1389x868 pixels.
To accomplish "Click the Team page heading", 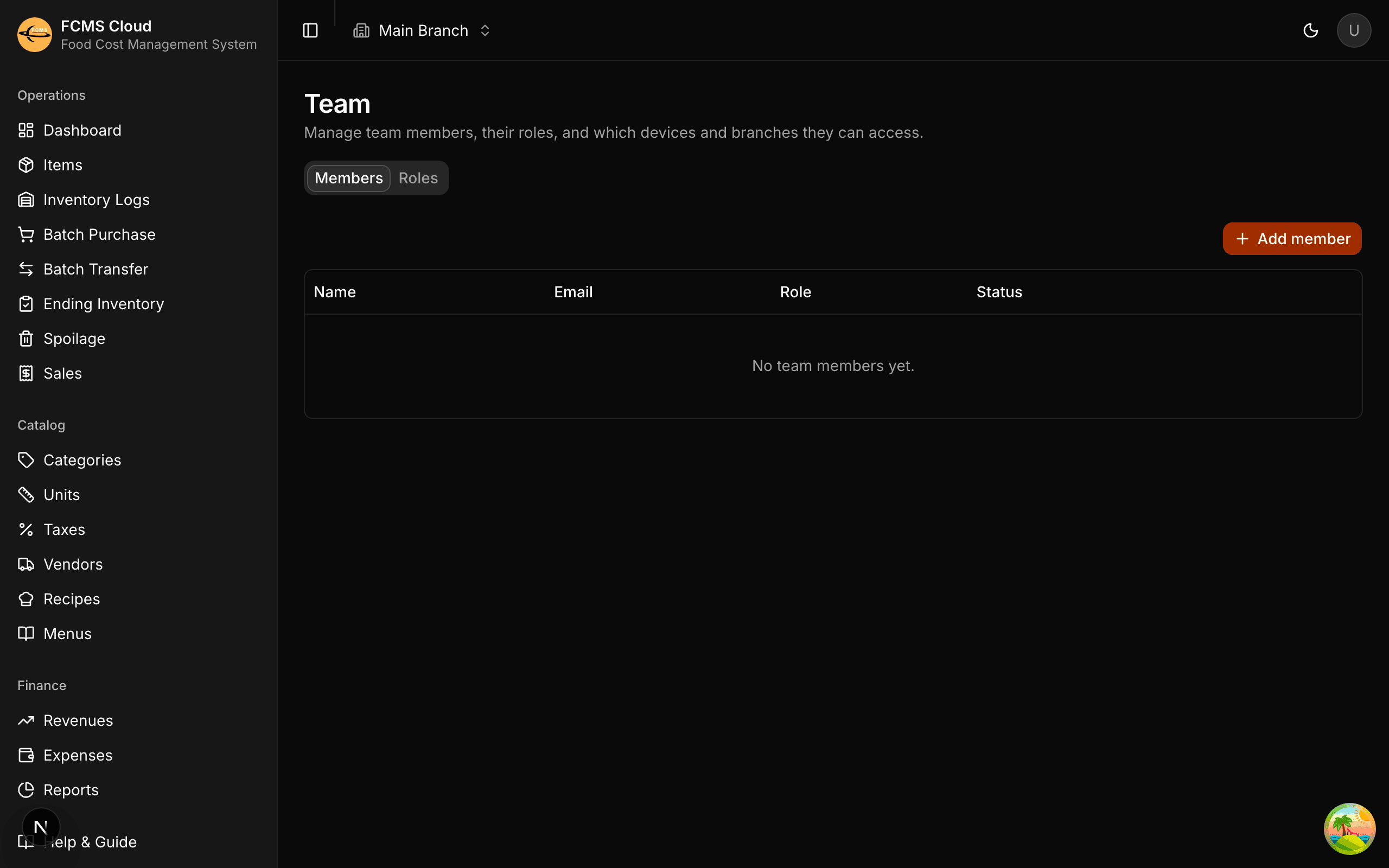I will pos(337,104).
